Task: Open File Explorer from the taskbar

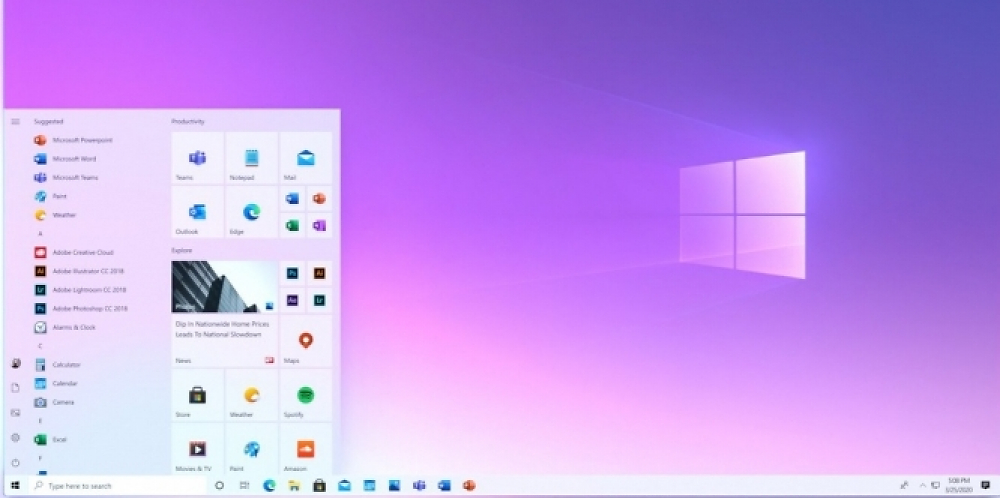Action: pos(294,486)
